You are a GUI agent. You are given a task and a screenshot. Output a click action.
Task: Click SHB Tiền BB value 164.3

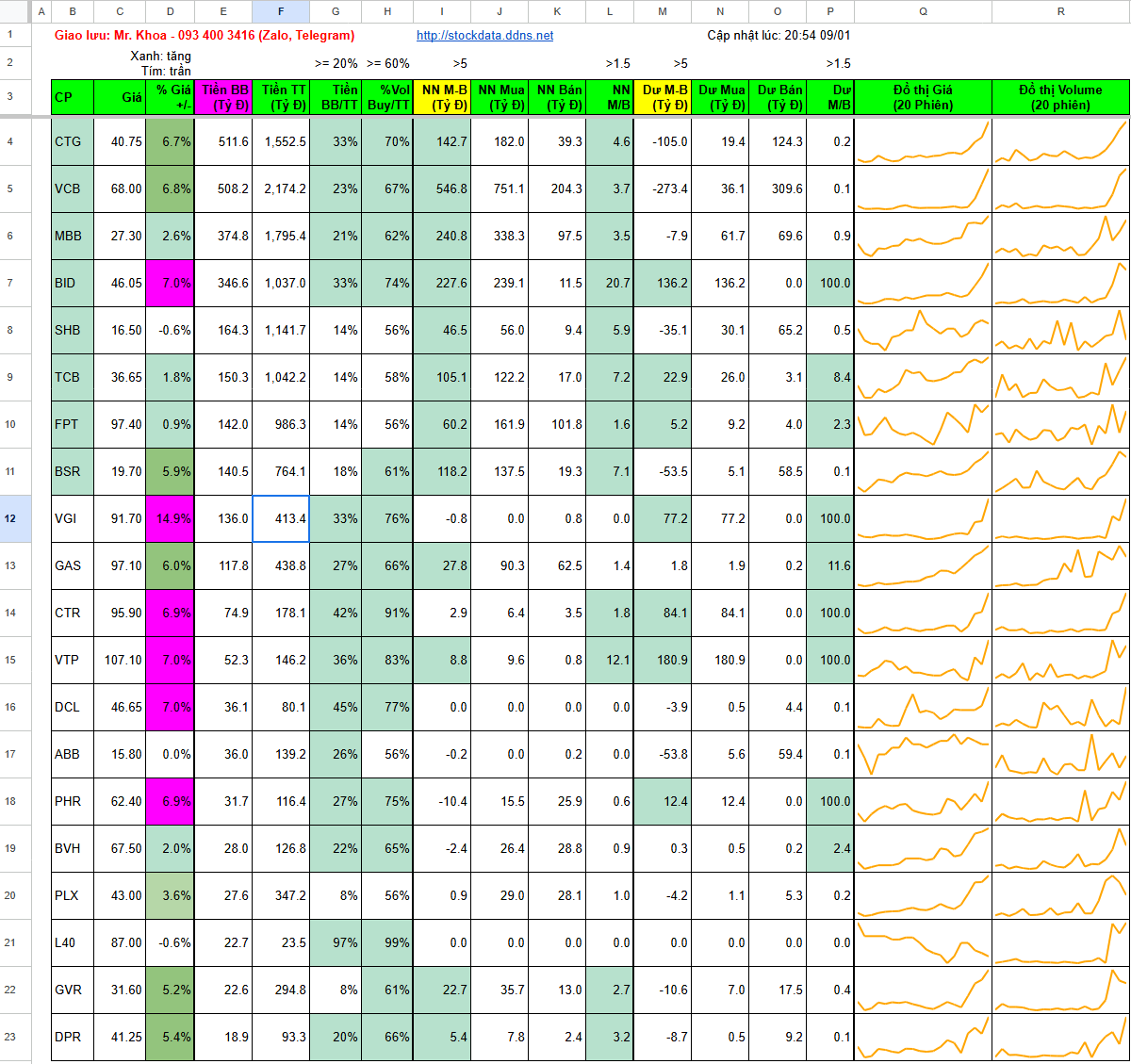pos(223,330)
